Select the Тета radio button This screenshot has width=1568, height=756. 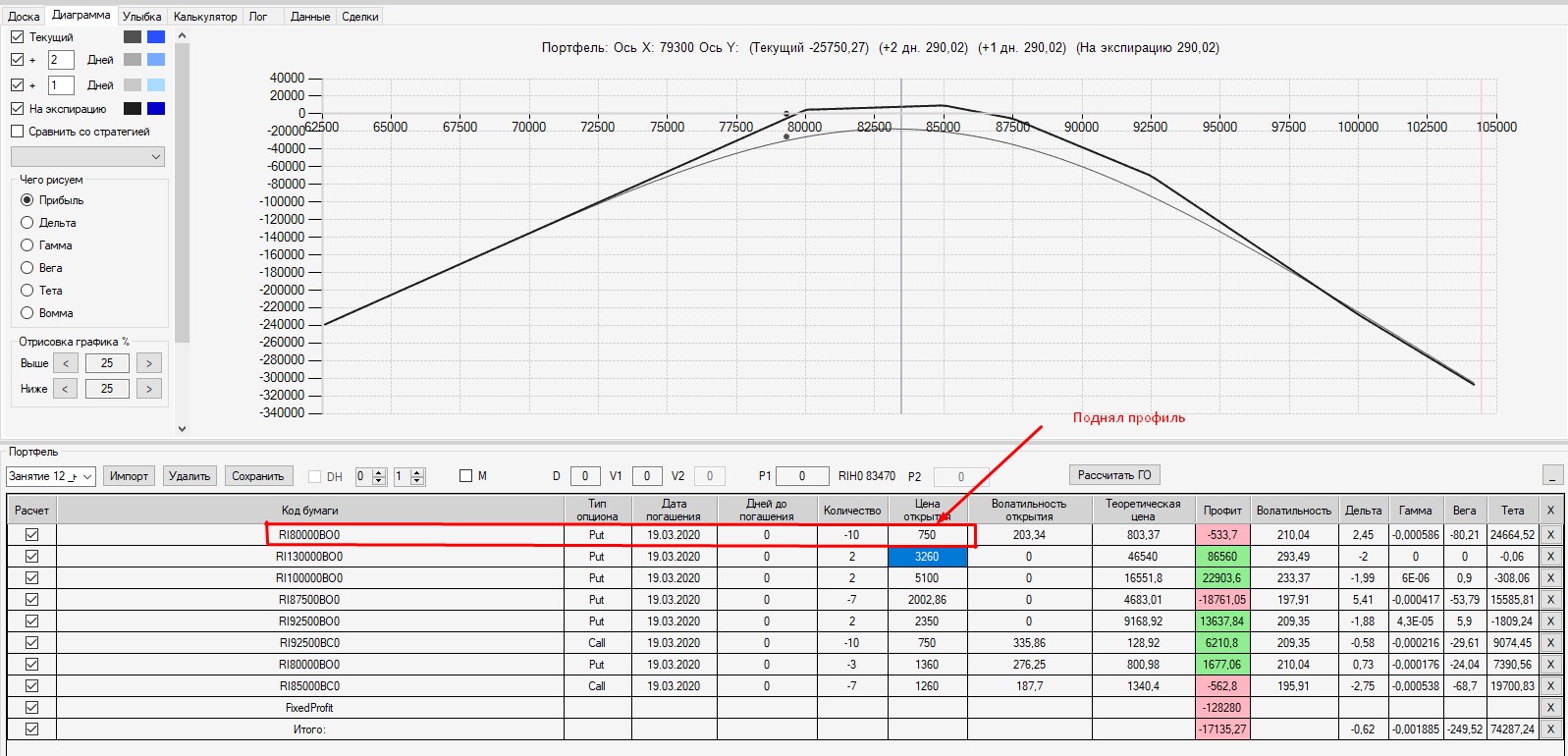(x=27, y=291)
